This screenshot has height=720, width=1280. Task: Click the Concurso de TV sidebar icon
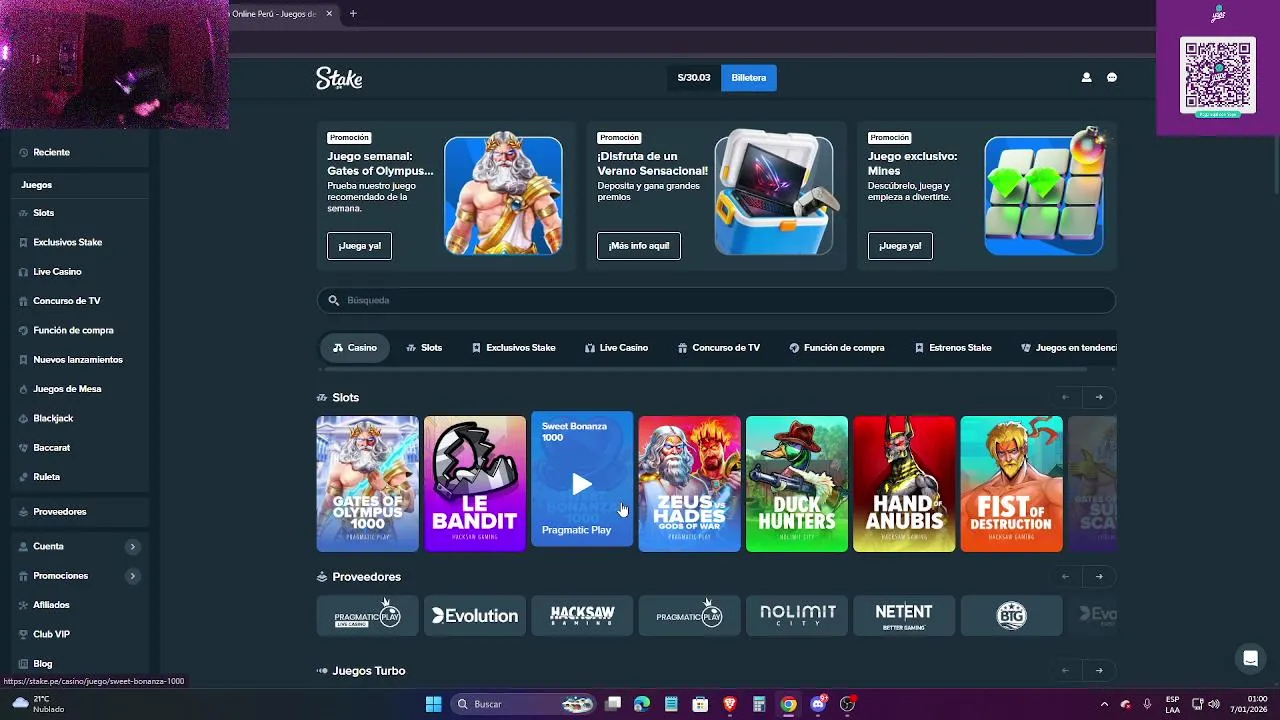pyautogui.click(x=23, y=301)
